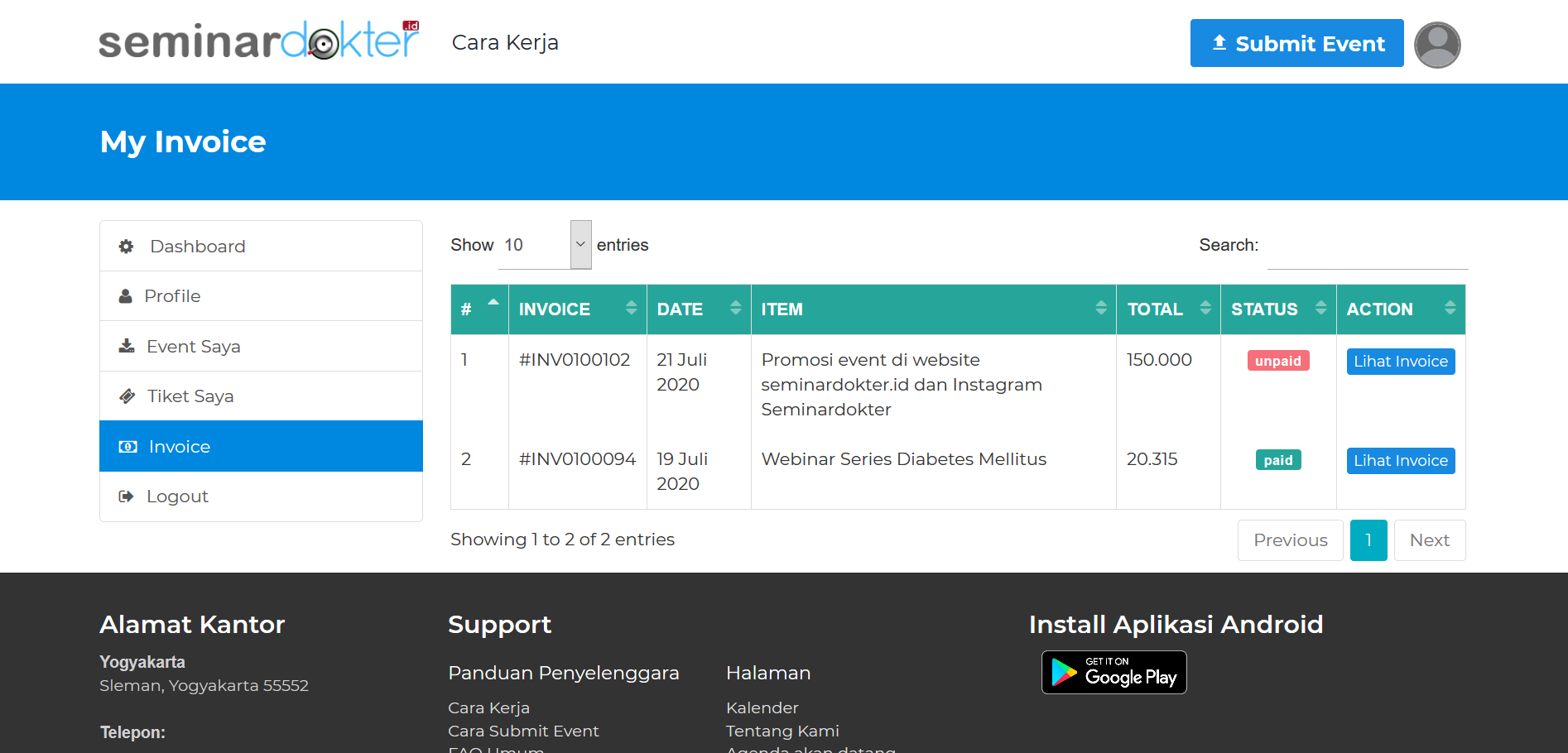Click the user avatar icon
1568x753 pixels.
(x=1436, y=45)
